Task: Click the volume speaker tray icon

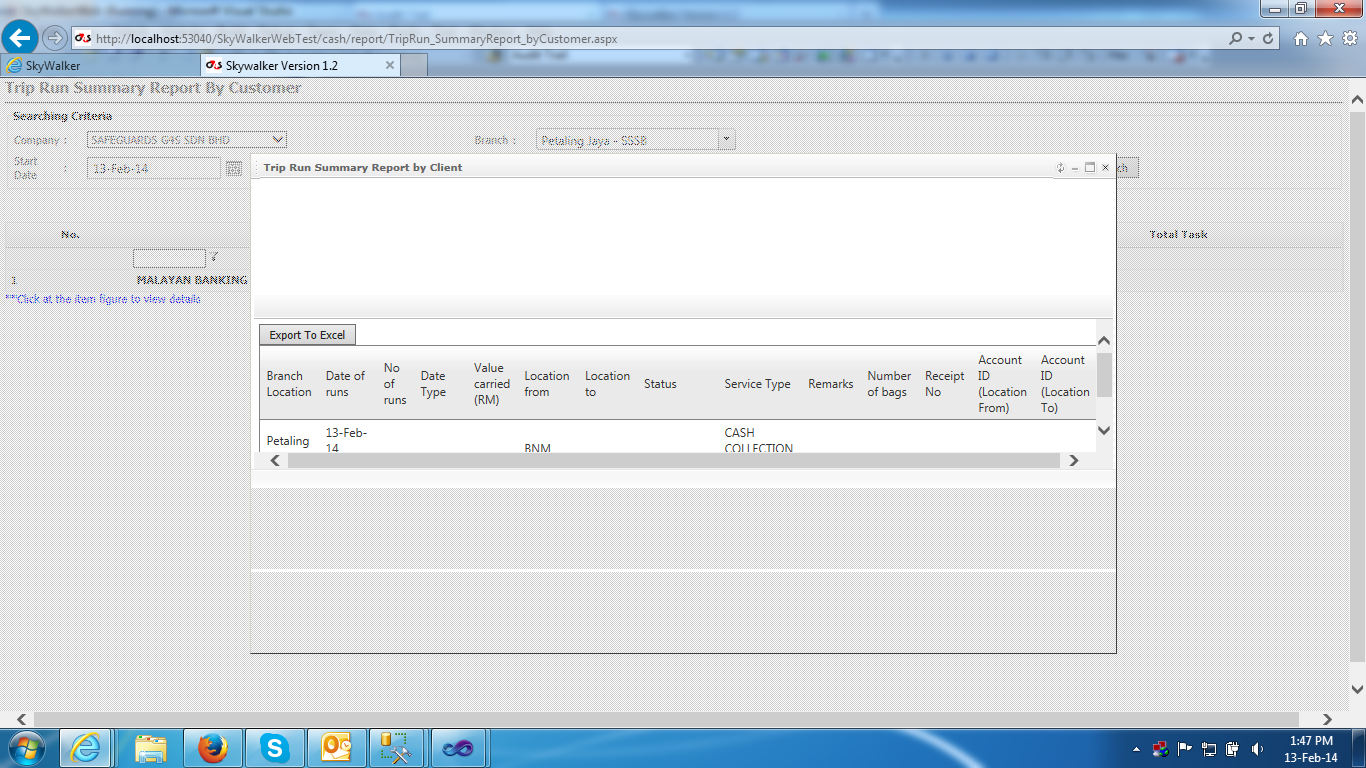Action: (x=1256, y=749)
